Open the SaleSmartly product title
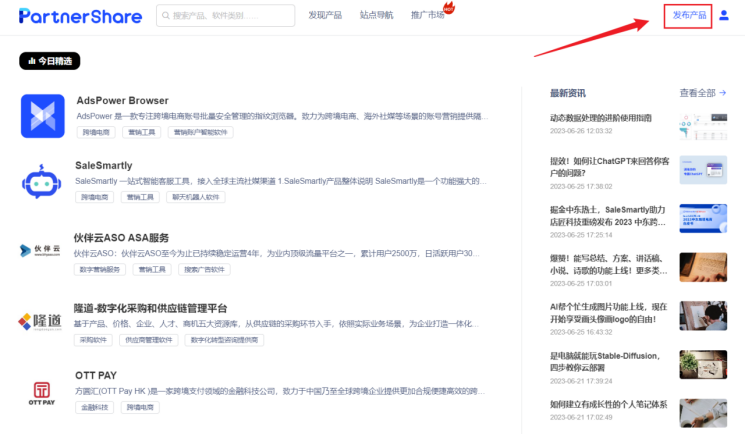Viewport: 745px width, 434px height. [x=104, y=165]
